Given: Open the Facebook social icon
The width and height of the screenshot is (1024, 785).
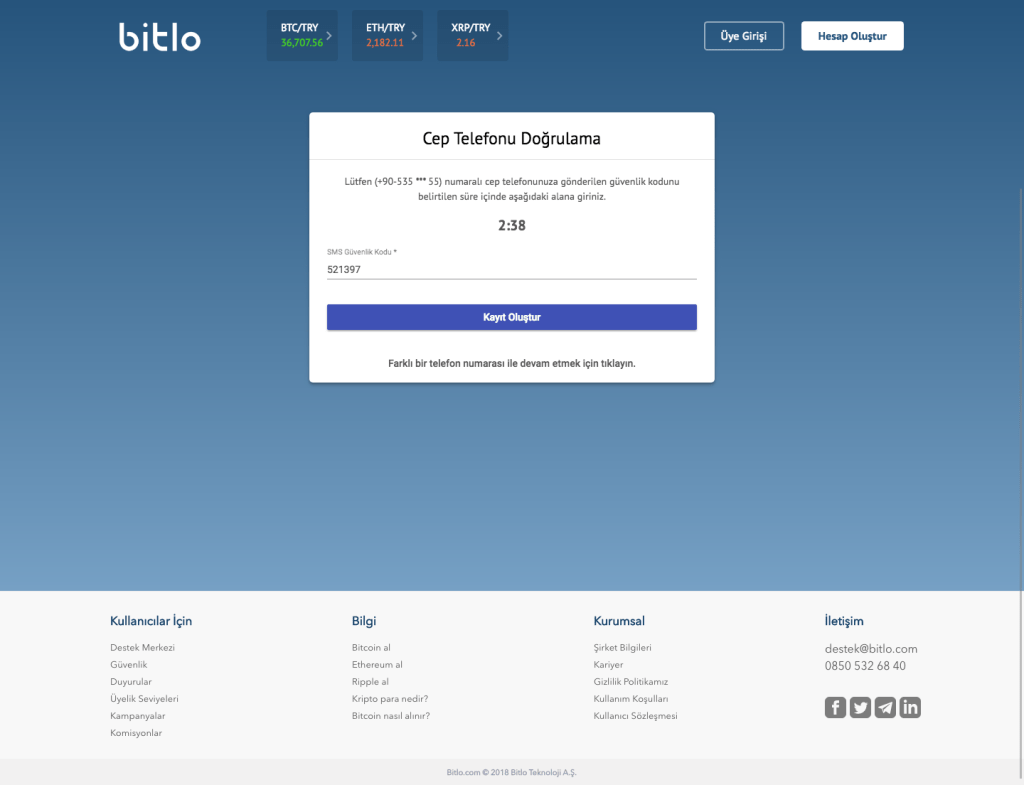Looking at the screenshot, I should [x=835, y=708].
